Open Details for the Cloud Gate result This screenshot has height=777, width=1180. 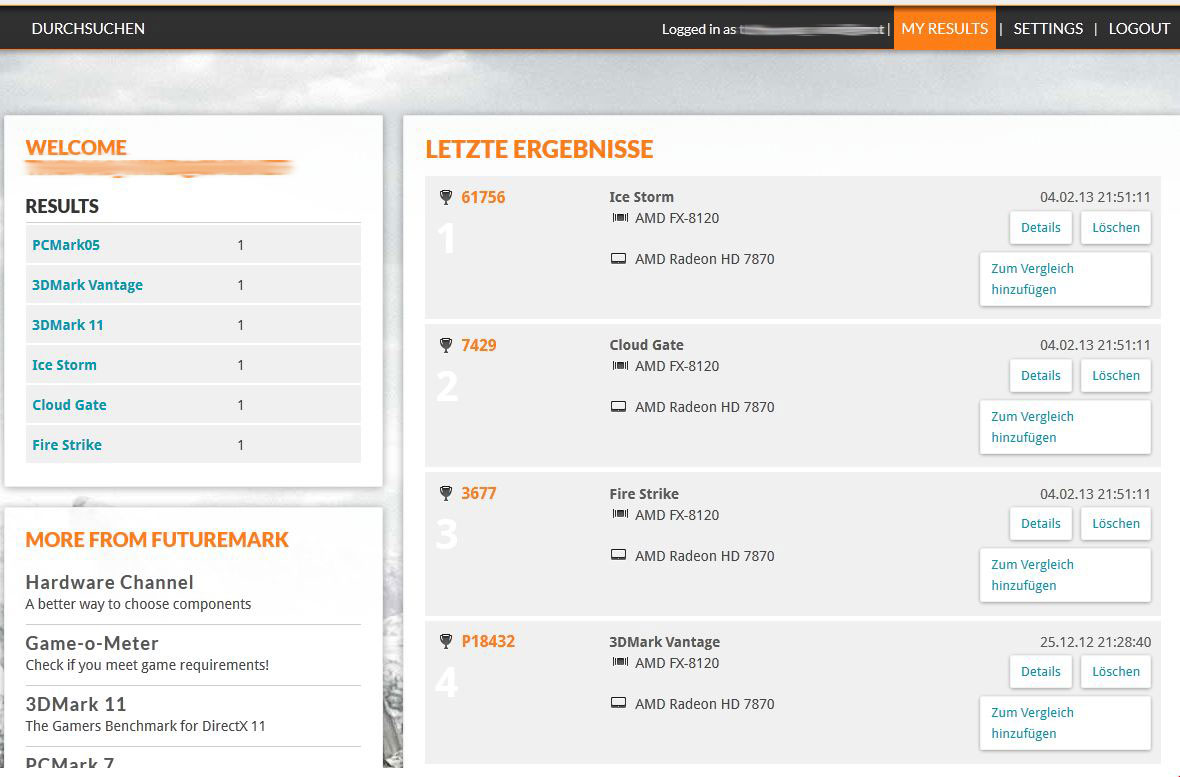1041,376
